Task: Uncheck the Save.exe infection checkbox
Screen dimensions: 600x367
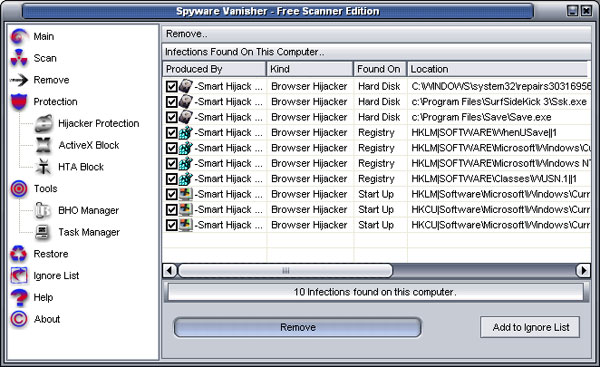Action: tap(171, 117)
